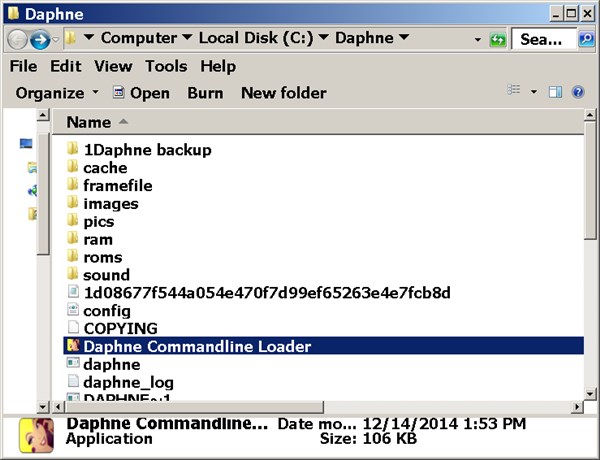
Task: Open the Help question mark icon
Action: click(x=577, y=92)
